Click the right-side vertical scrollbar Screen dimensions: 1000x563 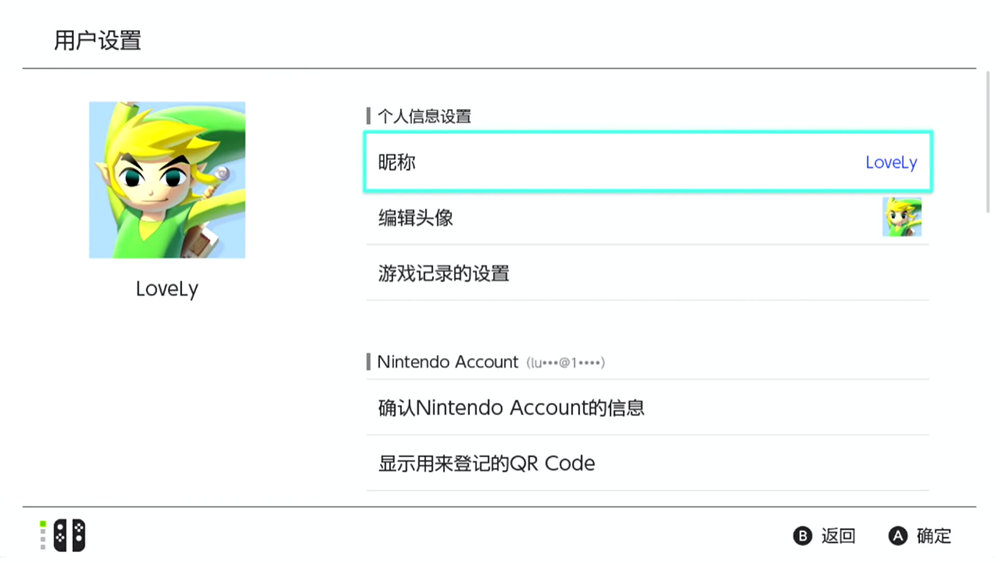(988, 142)
